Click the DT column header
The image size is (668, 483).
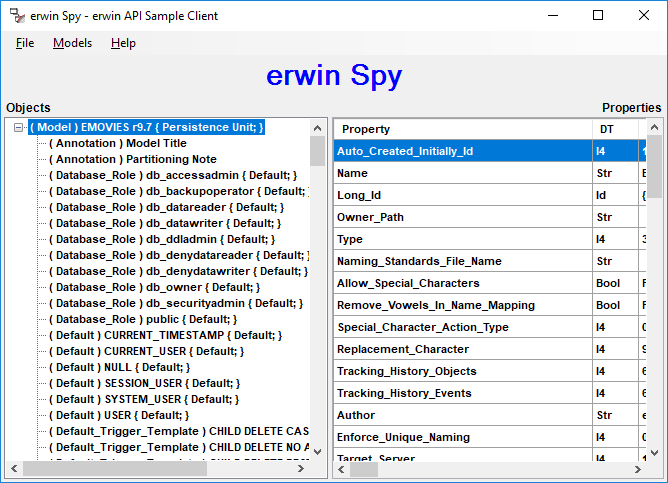point(607,129)
